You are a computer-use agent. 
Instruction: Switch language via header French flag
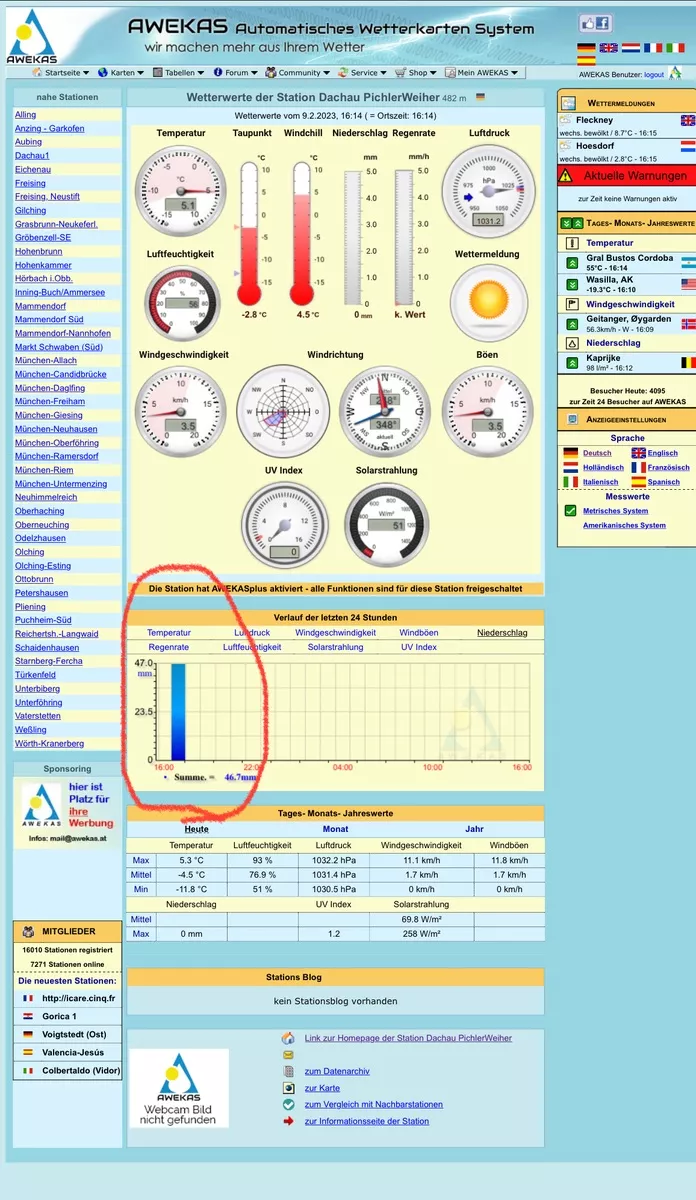click(653, 47)
